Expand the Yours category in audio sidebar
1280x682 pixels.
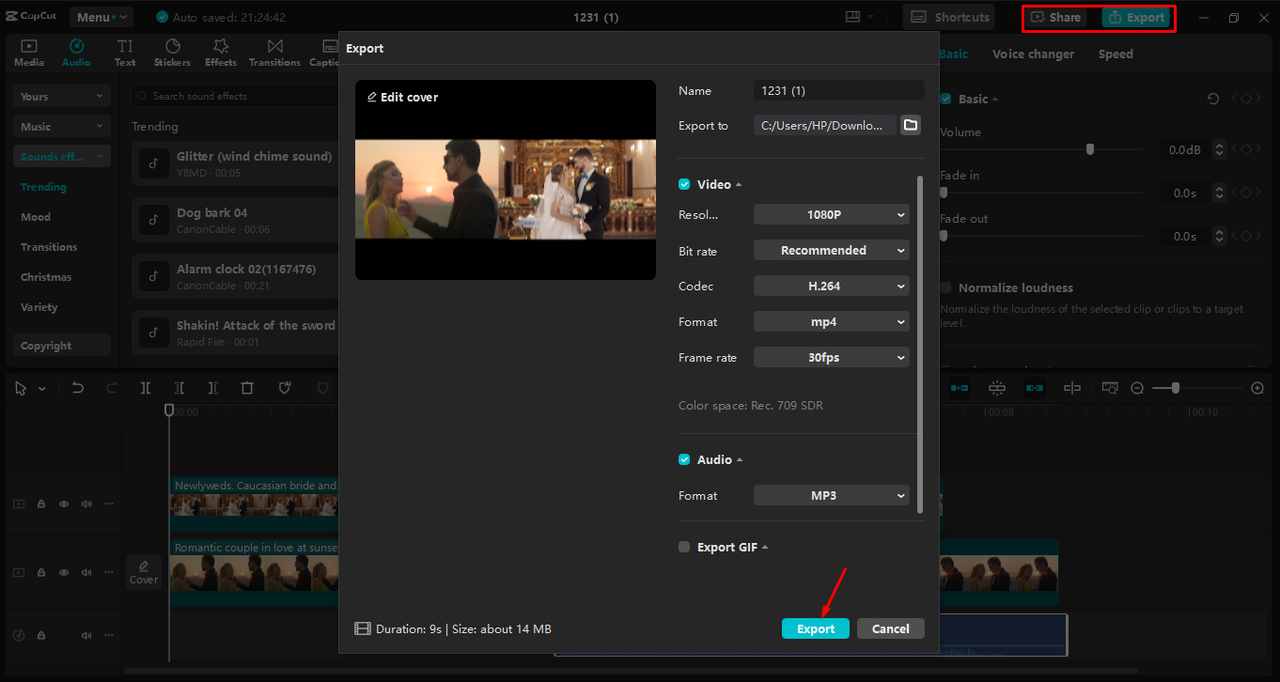click(x=62, y=97)
